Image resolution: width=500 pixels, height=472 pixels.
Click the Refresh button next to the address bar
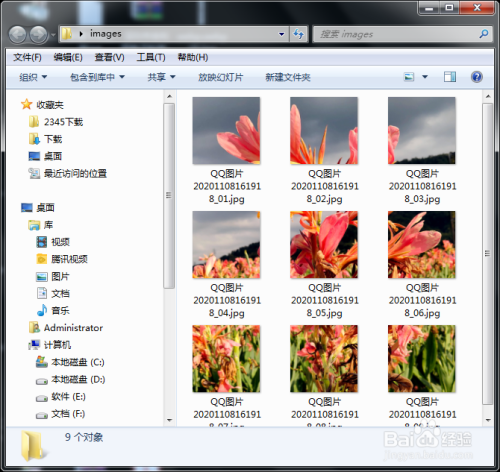click(298, 34)
